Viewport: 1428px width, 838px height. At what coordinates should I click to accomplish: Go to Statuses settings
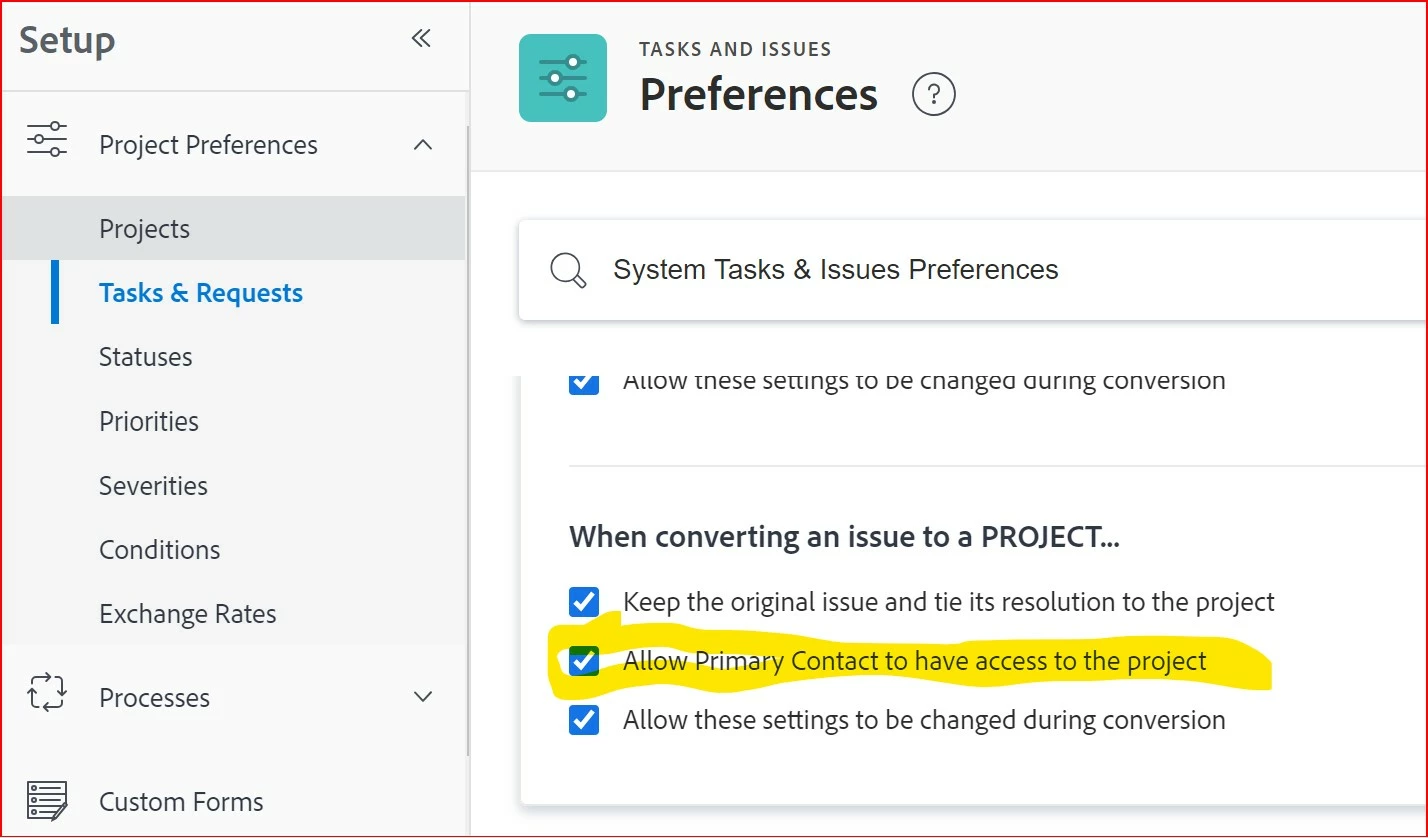pos(146,357)
